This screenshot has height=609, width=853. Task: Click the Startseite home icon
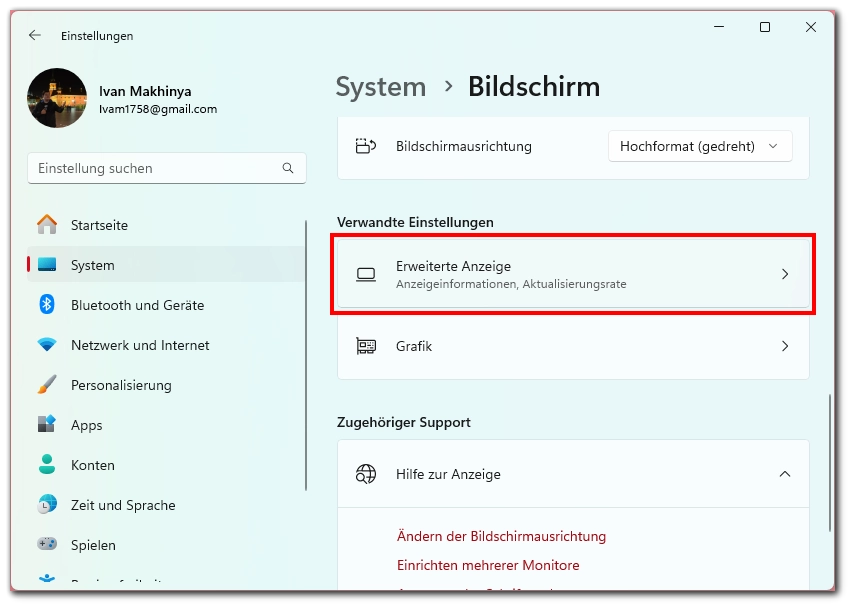click(47, 224)
